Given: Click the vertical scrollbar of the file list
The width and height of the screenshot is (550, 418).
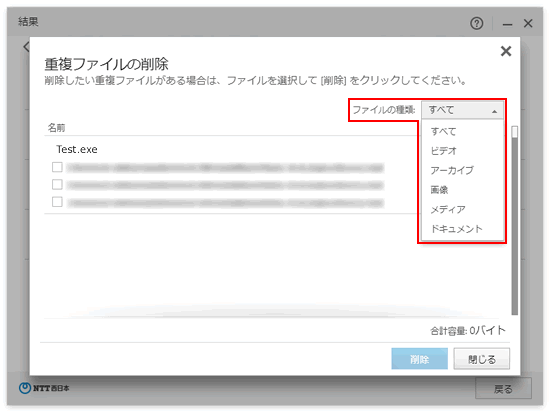Looking at the screenshot, I should coord(515,220).
